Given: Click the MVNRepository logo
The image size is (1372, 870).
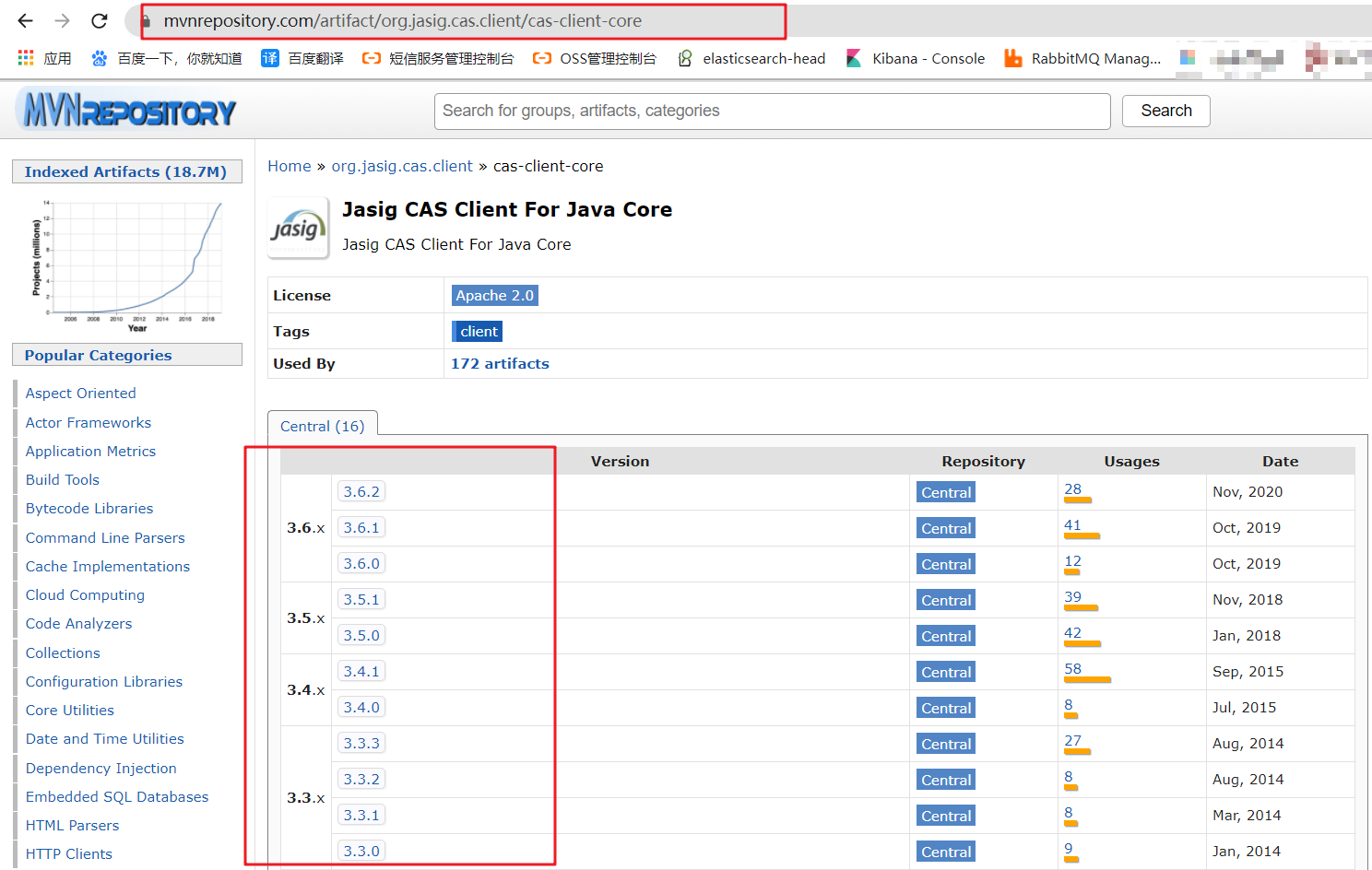Looking at the screenshot, I should (x=126, y=111).
